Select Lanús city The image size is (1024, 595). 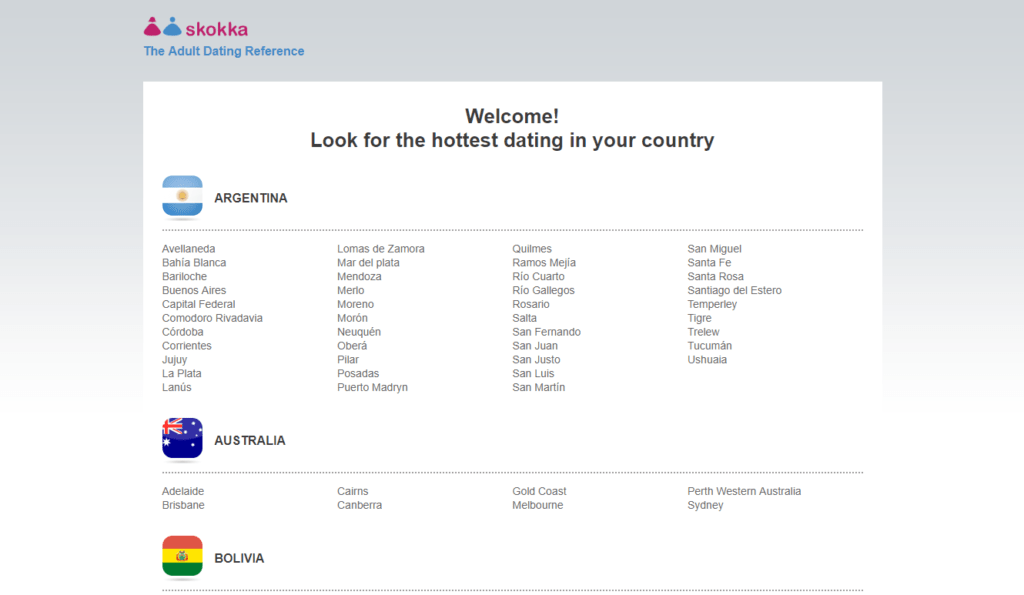[x=177, y=387]
